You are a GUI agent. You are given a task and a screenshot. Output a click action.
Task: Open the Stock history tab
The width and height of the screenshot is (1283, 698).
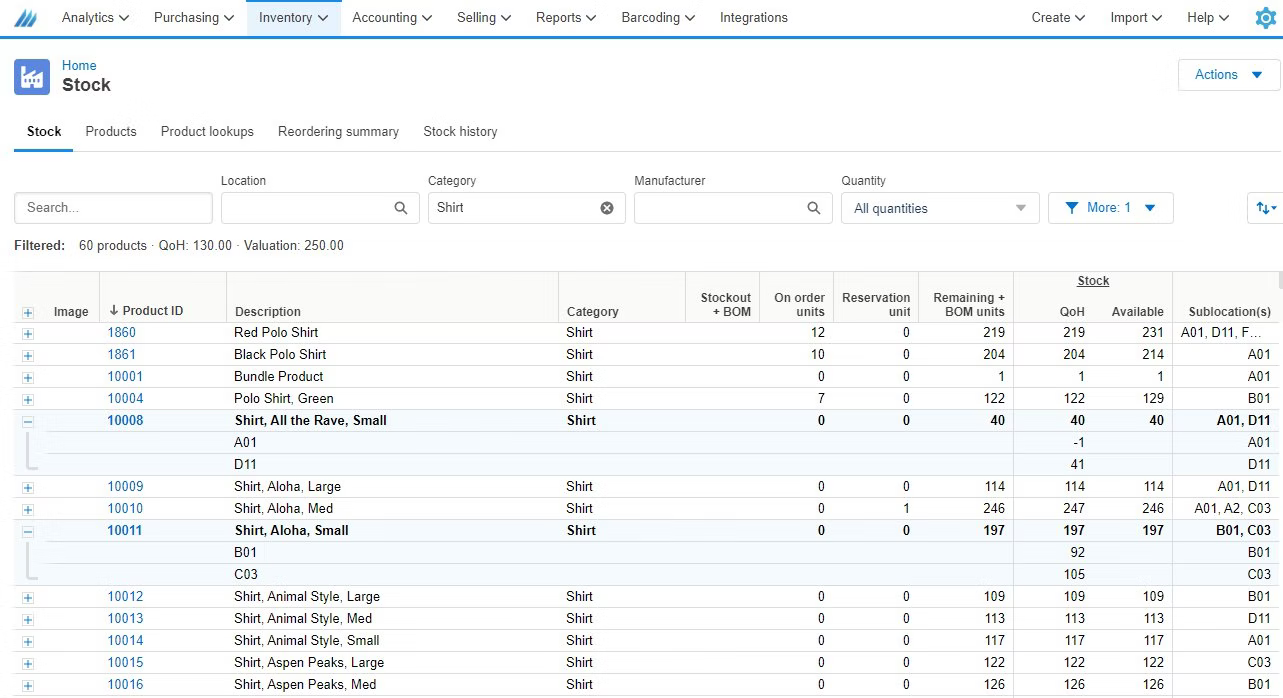pyautogui.click(x=460, y=132)
